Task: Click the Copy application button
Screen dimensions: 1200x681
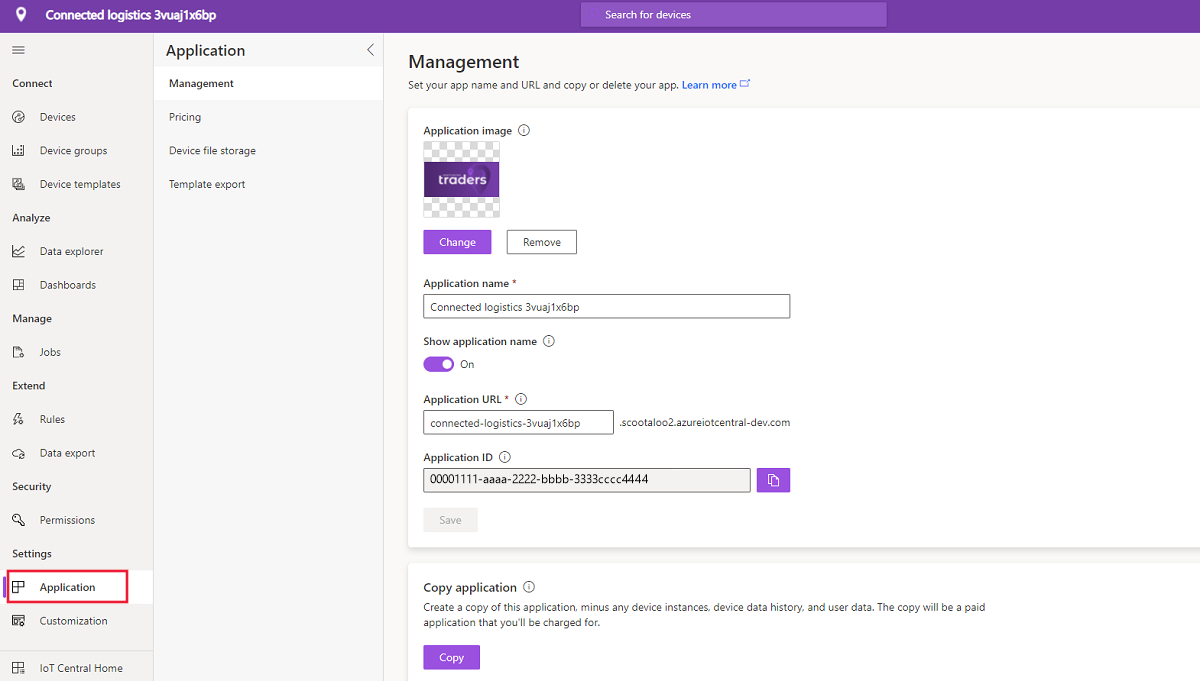Action: pyautogui.click(x=451, y=657)
